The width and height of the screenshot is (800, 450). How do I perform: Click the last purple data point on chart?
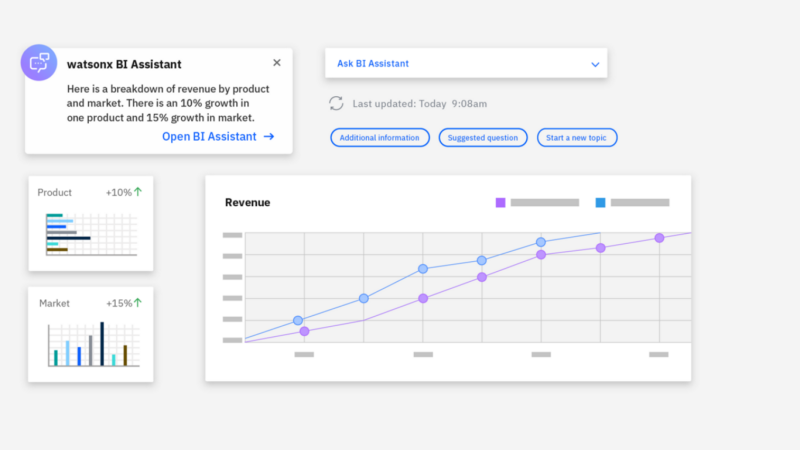click(659, 238)
